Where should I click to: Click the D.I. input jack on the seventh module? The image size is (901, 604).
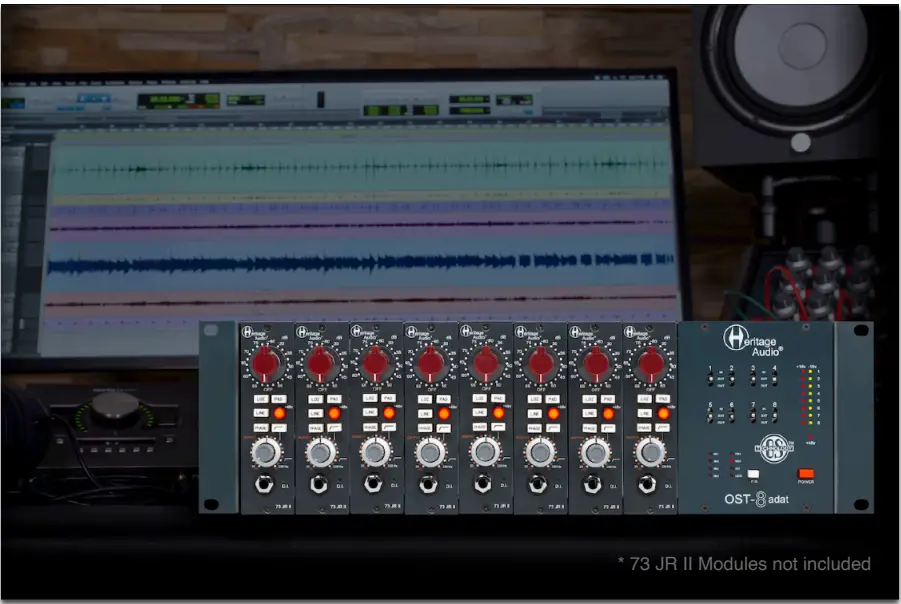point(592,484)
